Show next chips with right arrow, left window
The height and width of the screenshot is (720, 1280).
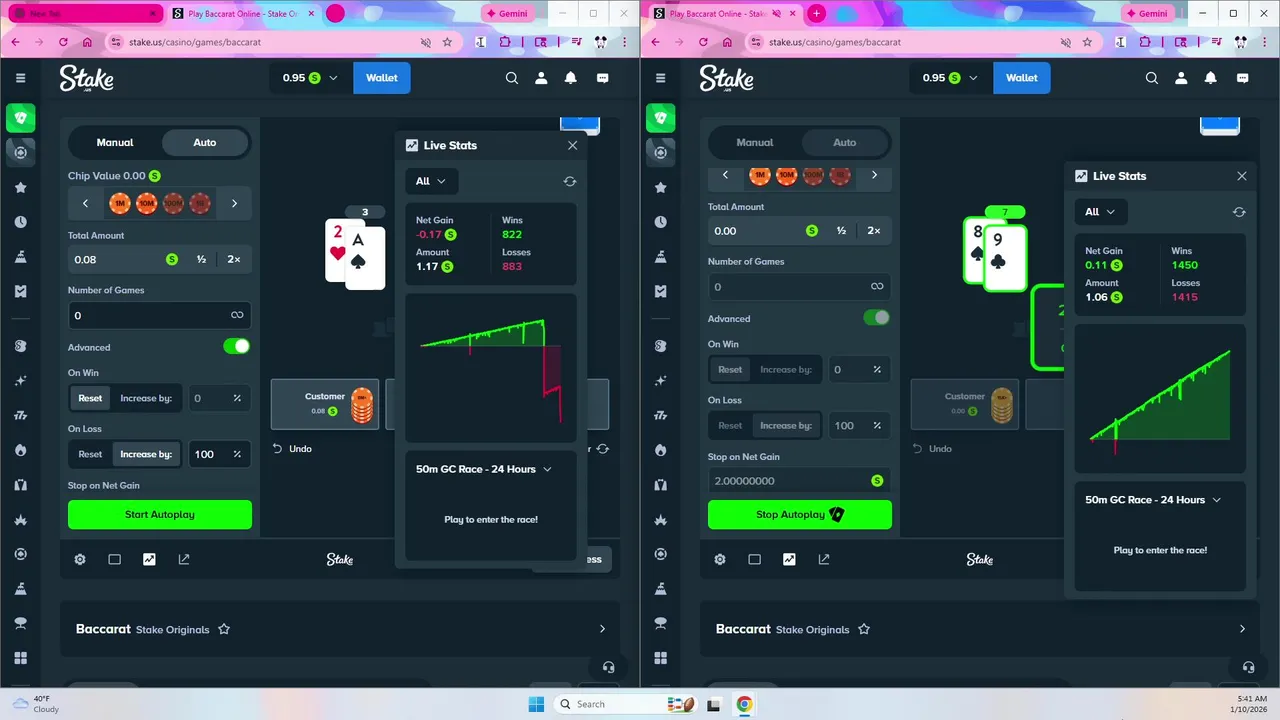(x=234, y=203)
